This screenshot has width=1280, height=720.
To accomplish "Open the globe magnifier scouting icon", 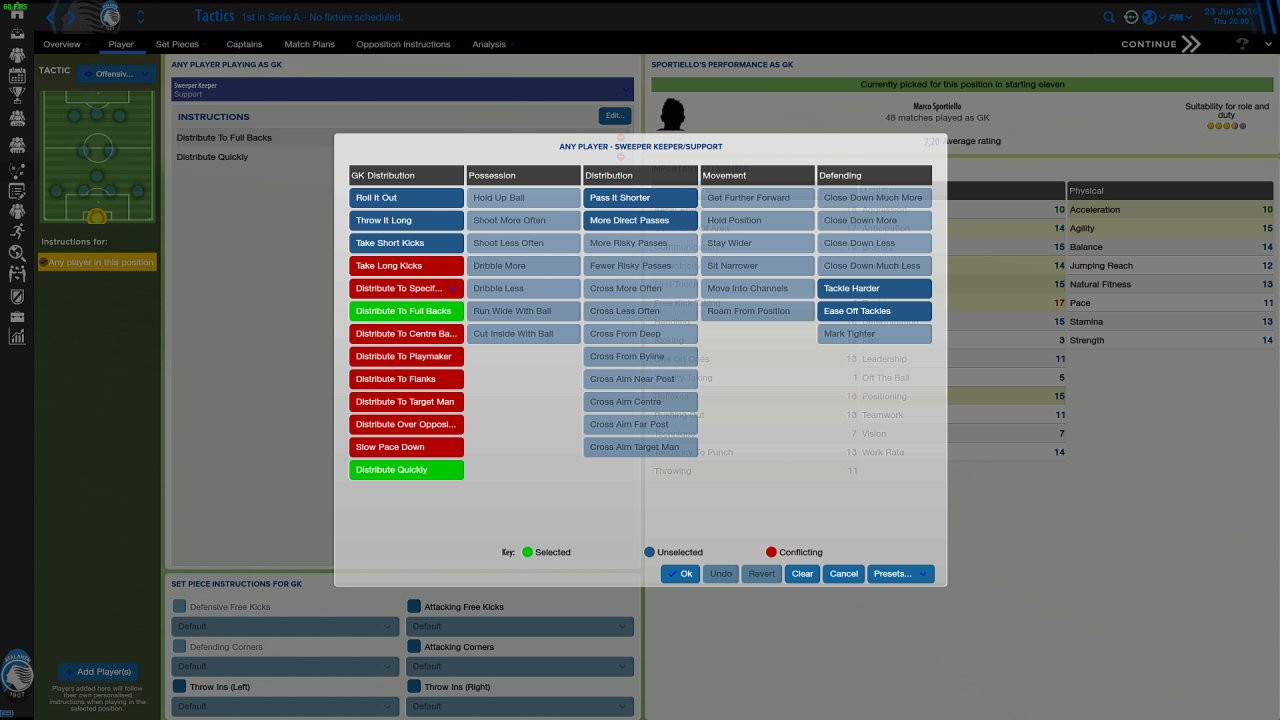I will coord(17,253).
